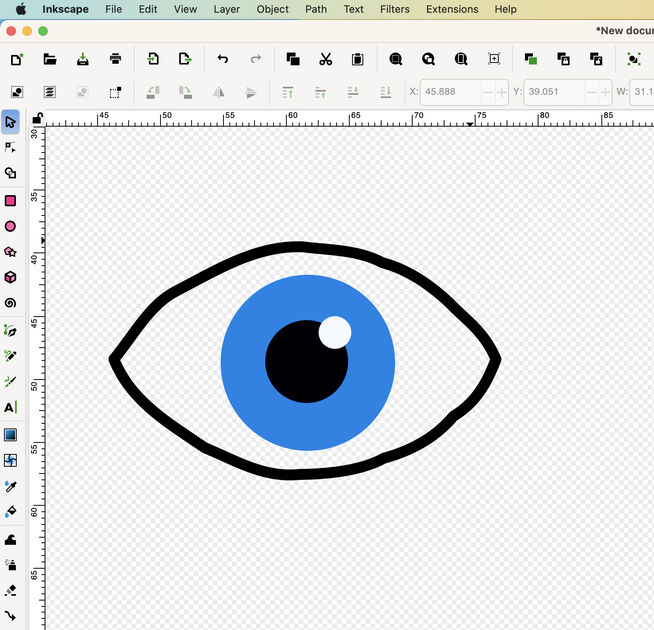The height and width of the screenshot is (630, 654).
Task: Rotate selection 90 degrees clockwise
Action: [x=185, y=92]
